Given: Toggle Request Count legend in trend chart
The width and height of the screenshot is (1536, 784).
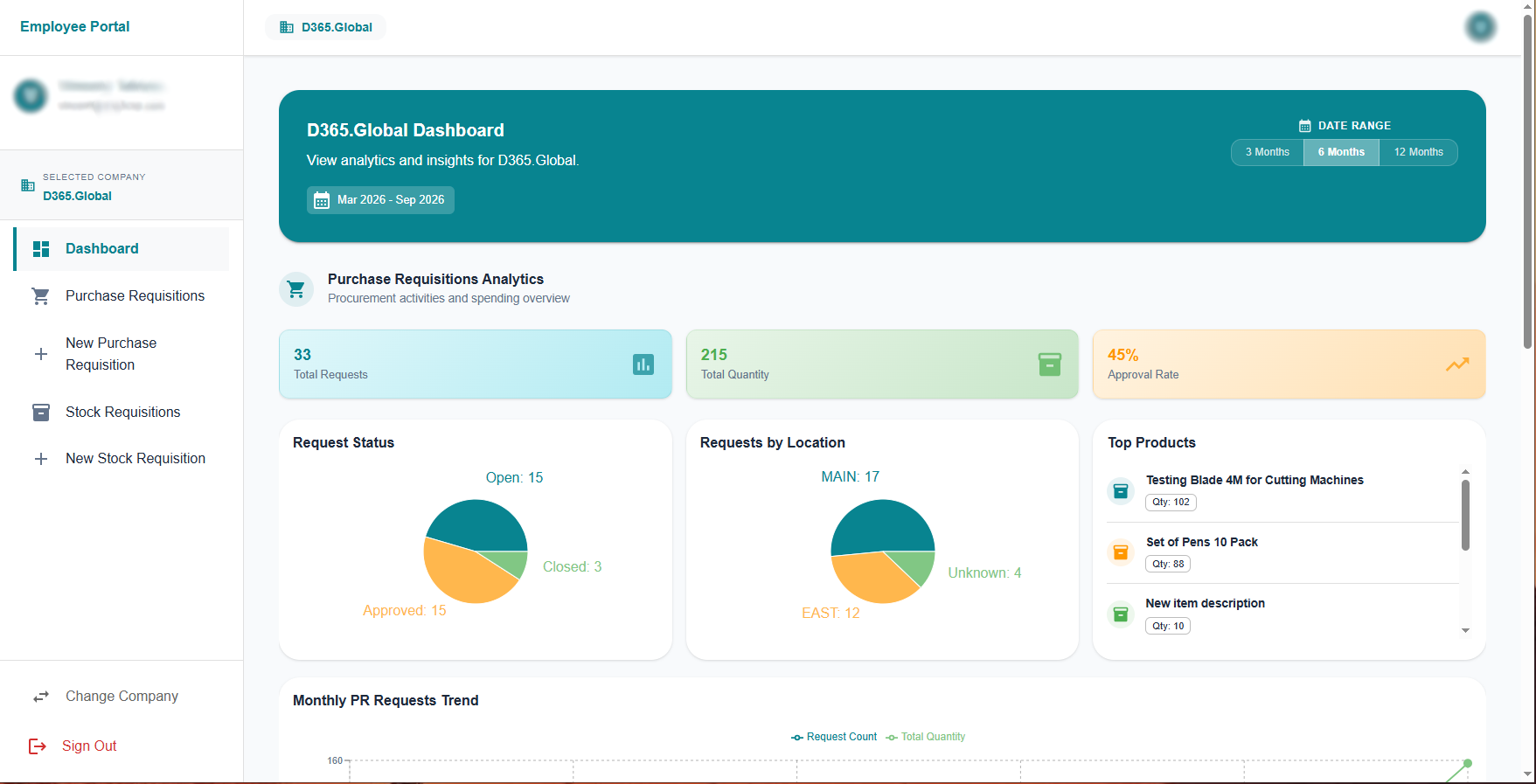Looking at the screenshot, I should [834, 737].
